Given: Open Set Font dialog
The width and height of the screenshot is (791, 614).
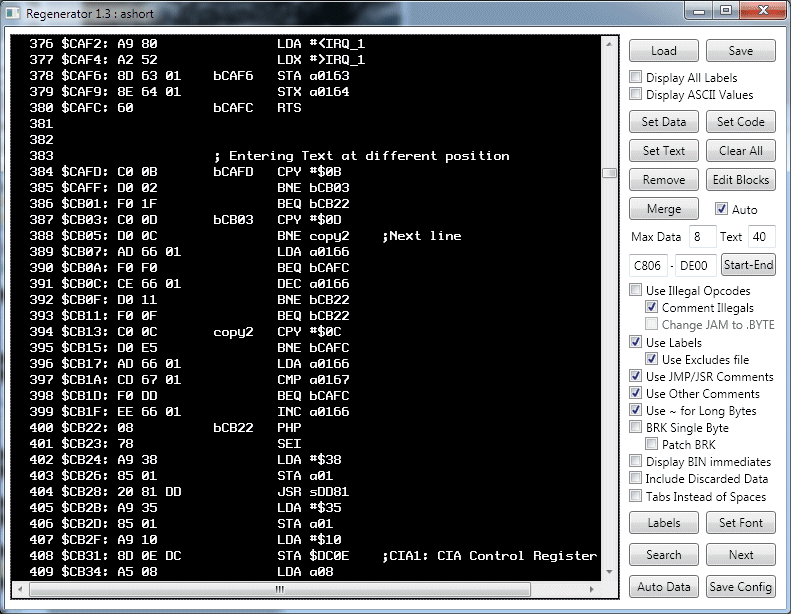Looking at the screenshot, I should pos(741,523).
